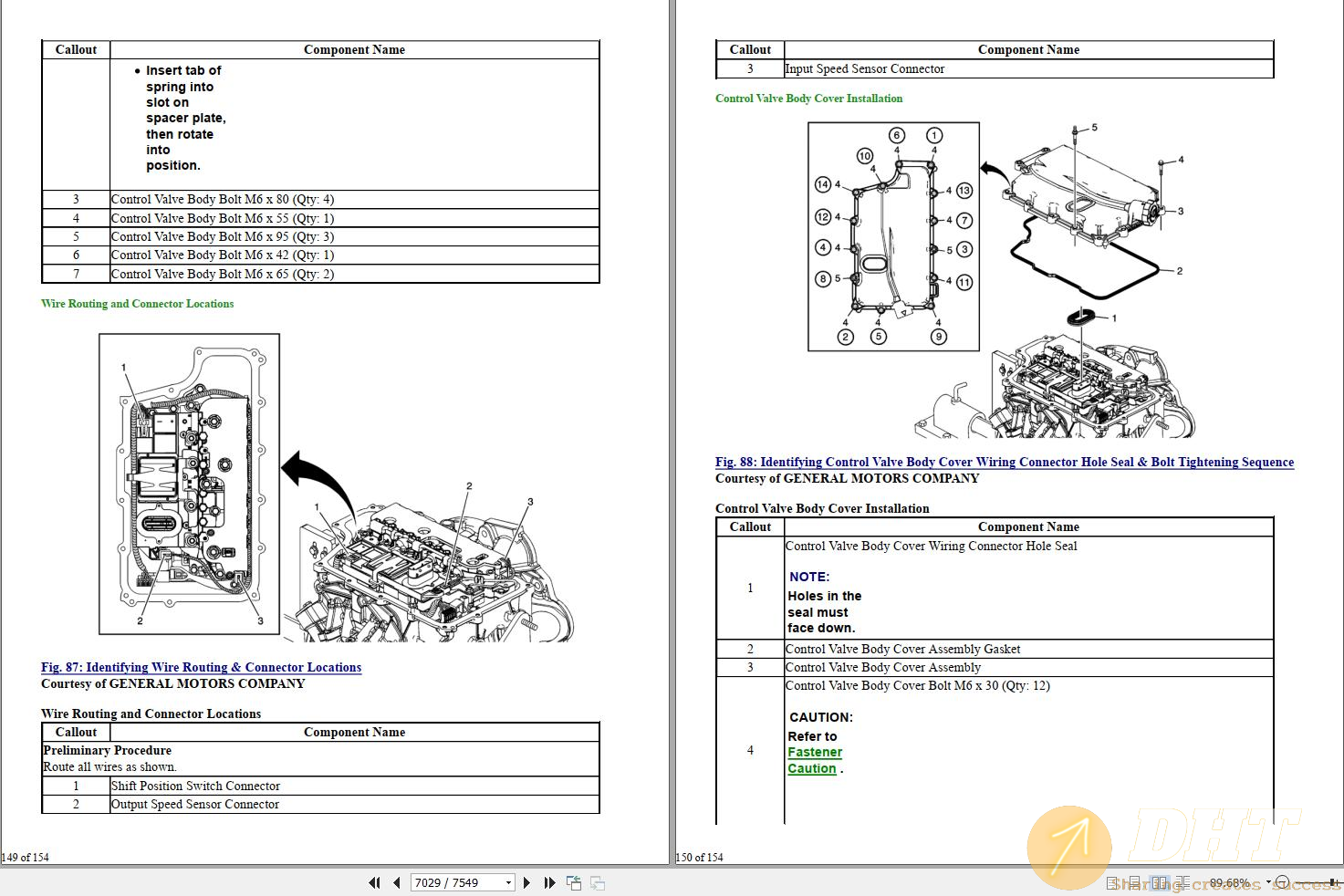Click the 149 of 154 page label
Screen dimensions: 1344x896
point(26,857)
